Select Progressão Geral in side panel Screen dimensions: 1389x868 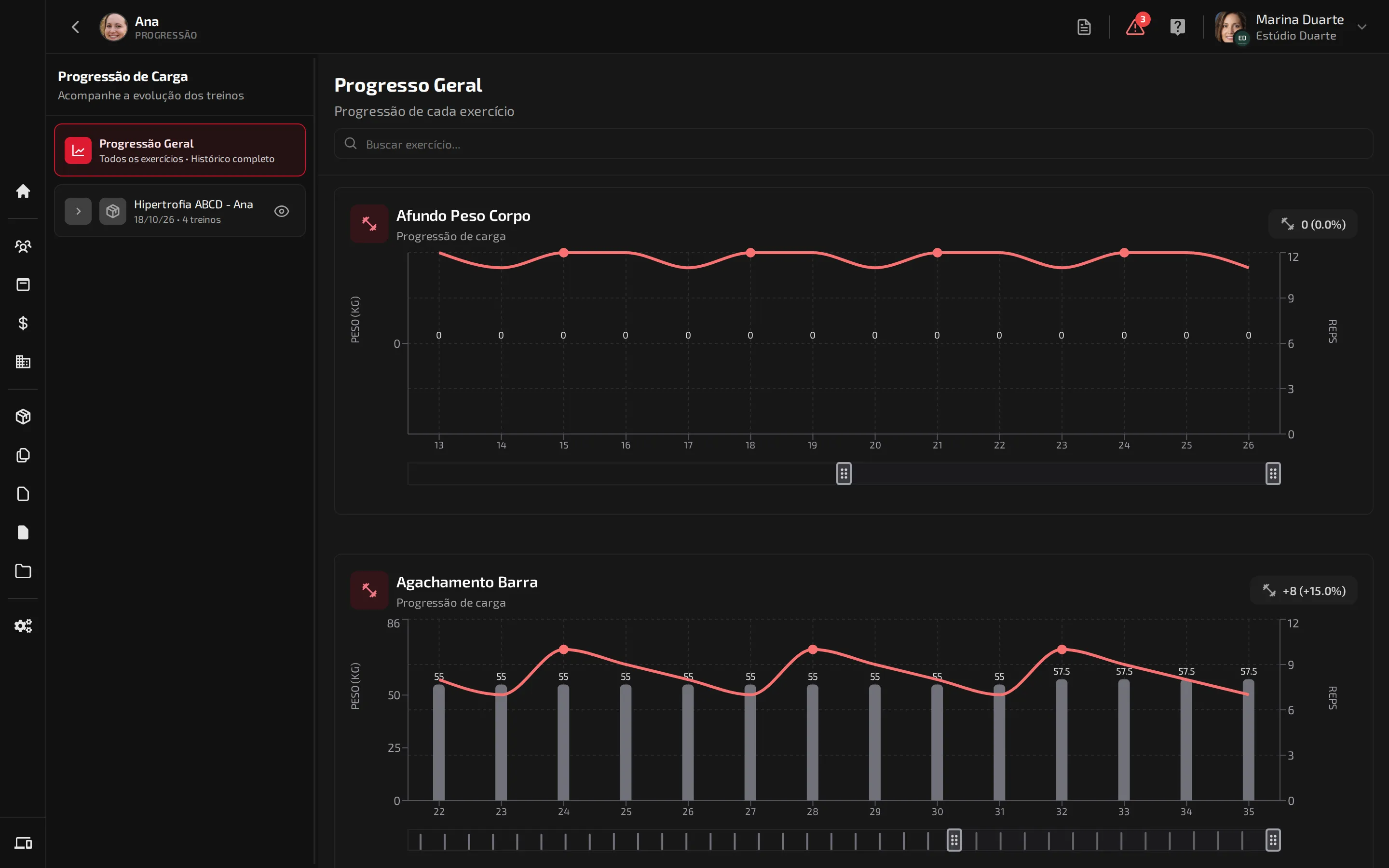click(179, 150)
